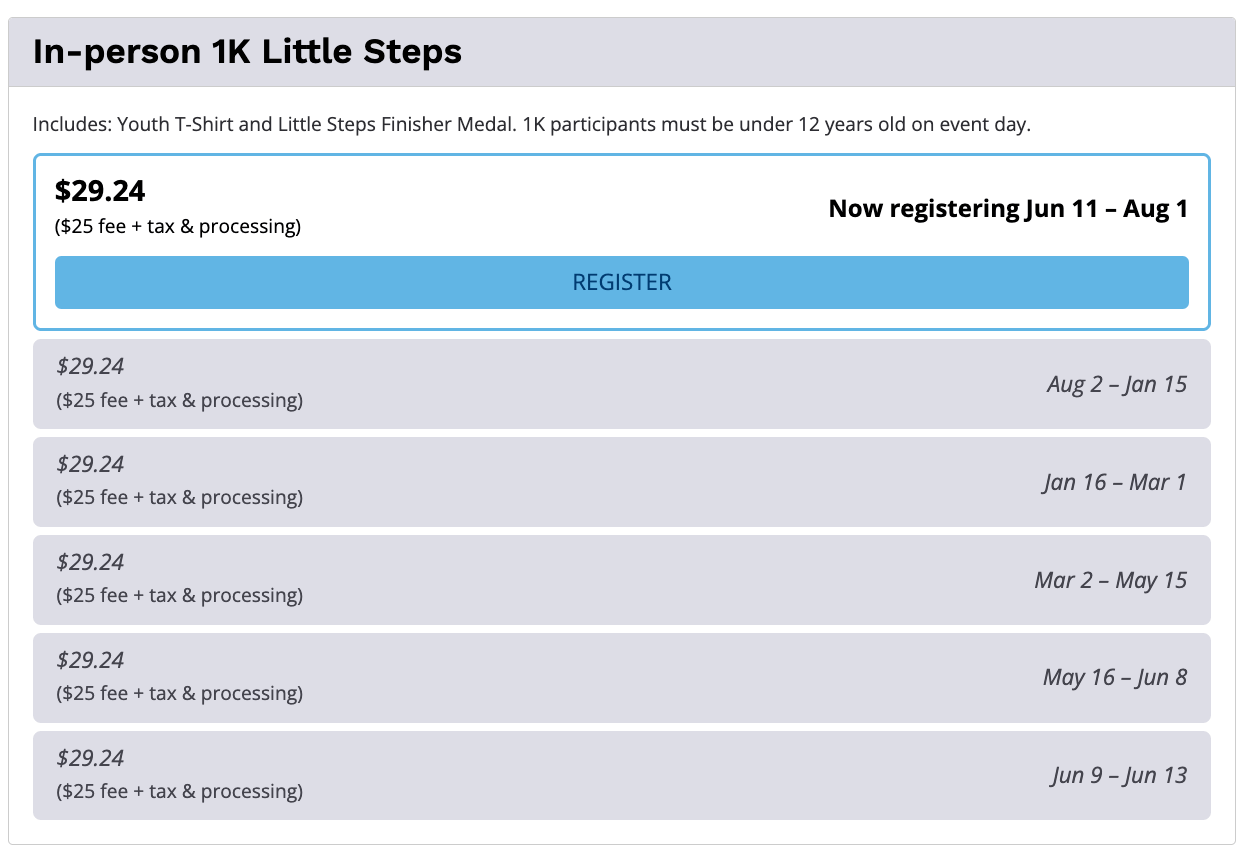Click the Includes Youth T-Shirt description text
The image size is (1249, 860).
pyautogui.click(x=531, y=125)
